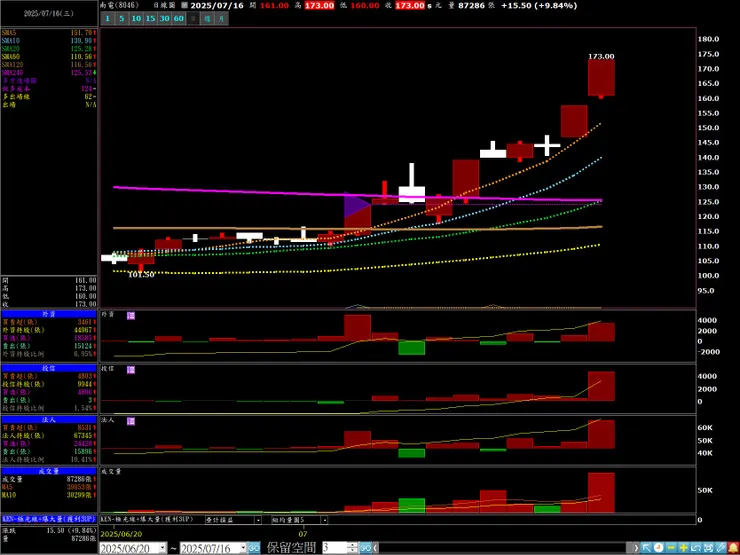Select the 10-minute timeframe button
The width and height of the screenshot is (740, 555).
click(136, 18)
